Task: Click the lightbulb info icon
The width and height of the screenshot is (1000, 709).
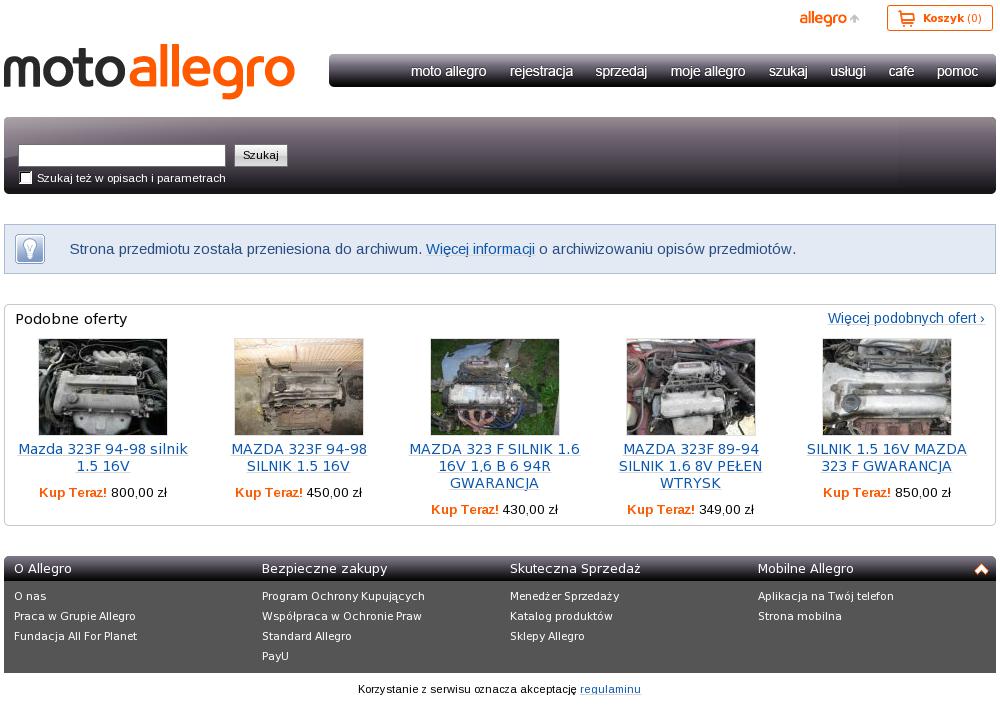Action: pyautogui.click(x=30, y=249)
